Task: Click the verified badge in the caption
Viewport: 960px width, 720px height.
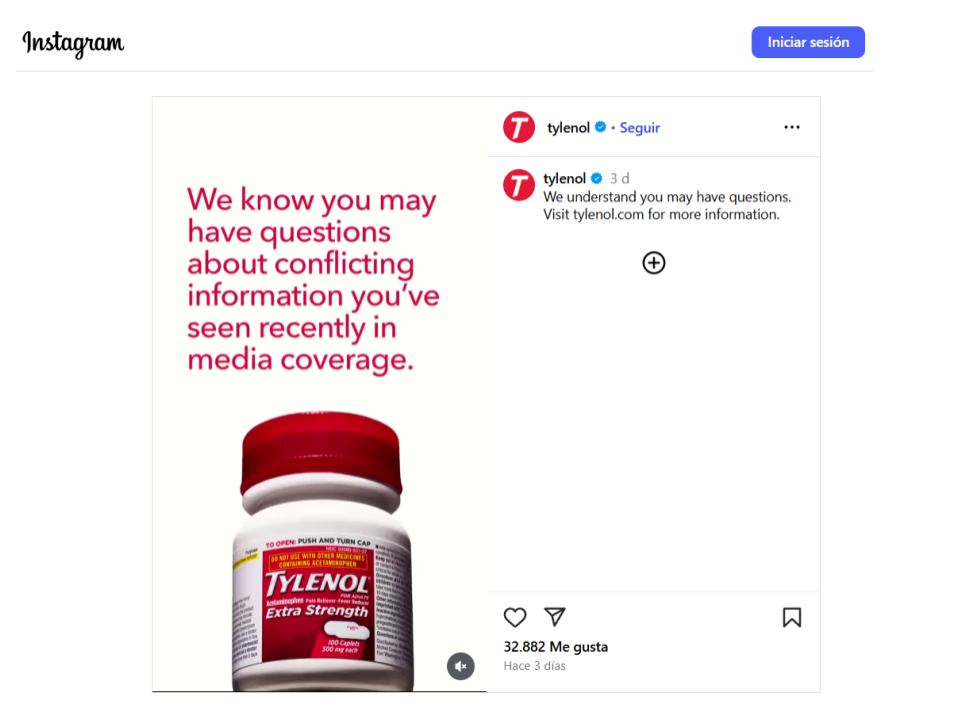Action: (x=596, y=178)
